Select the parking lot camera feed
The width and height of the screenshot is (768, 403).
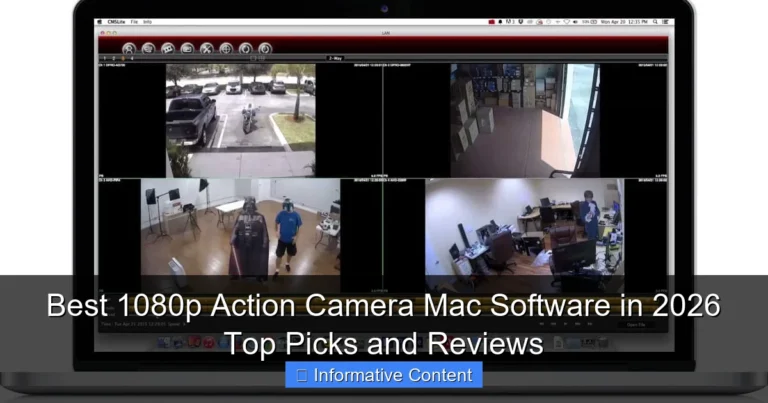240,120
